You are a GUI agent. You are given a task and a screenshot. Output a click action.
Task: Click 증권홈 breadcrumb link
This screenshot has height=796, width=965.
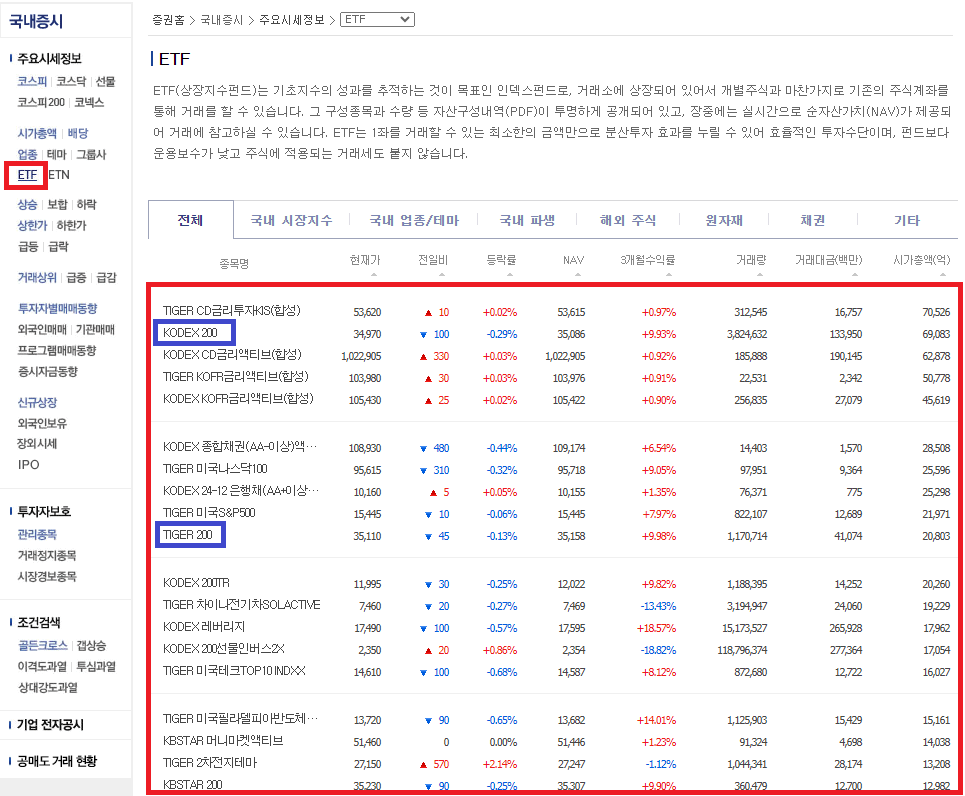pos(168,20)
